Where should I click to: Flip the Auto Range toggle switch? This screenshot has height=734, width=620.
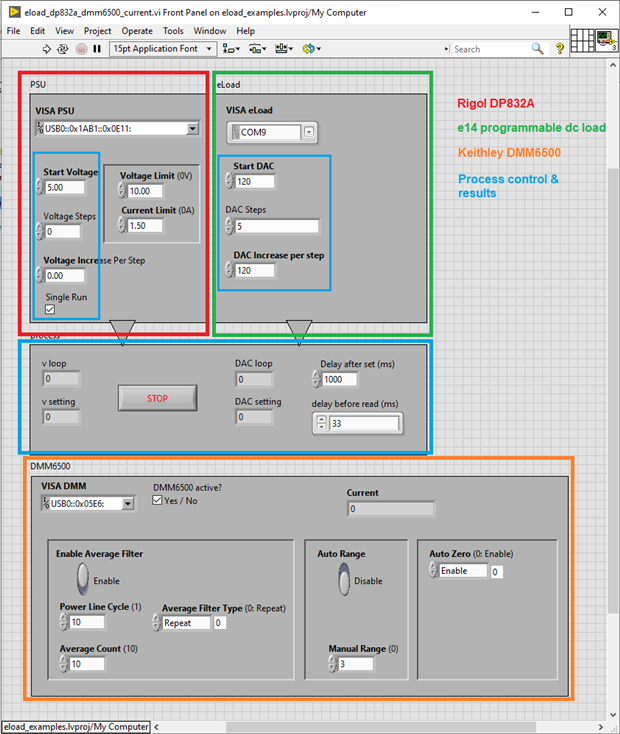pyautogui.click(x=344, y=579)
